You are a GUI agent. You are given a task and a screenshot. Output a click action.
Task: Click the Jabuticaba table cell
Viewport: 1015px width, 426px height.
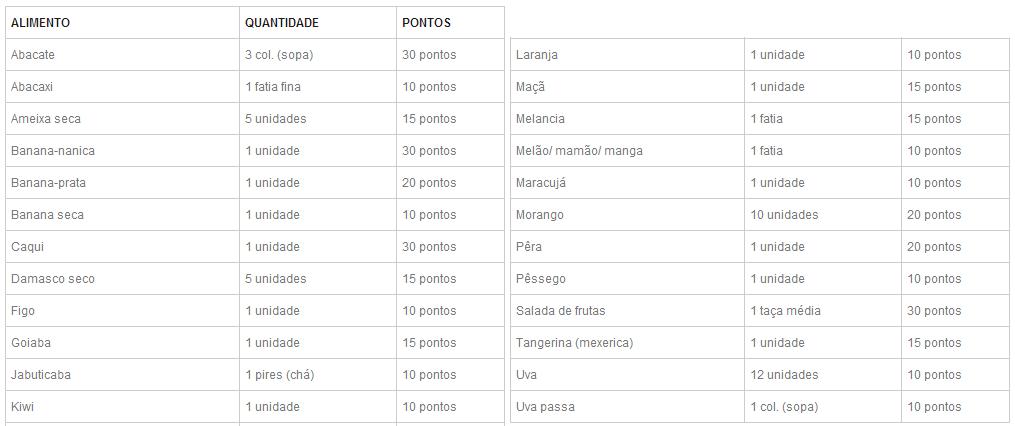(41, 375)
